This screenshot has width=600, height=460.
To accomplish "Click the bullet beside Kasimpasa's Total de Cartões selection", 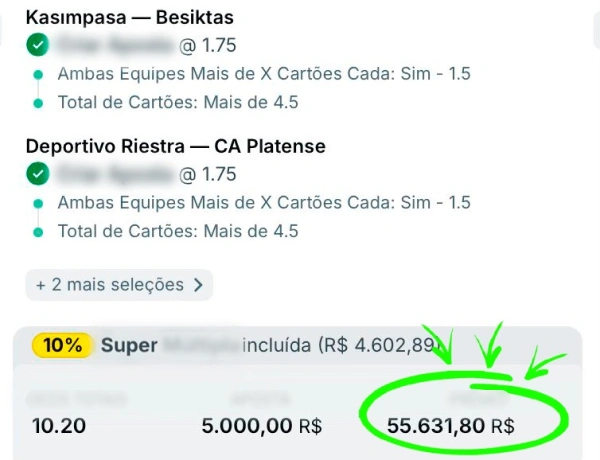I will click(38, 102).
